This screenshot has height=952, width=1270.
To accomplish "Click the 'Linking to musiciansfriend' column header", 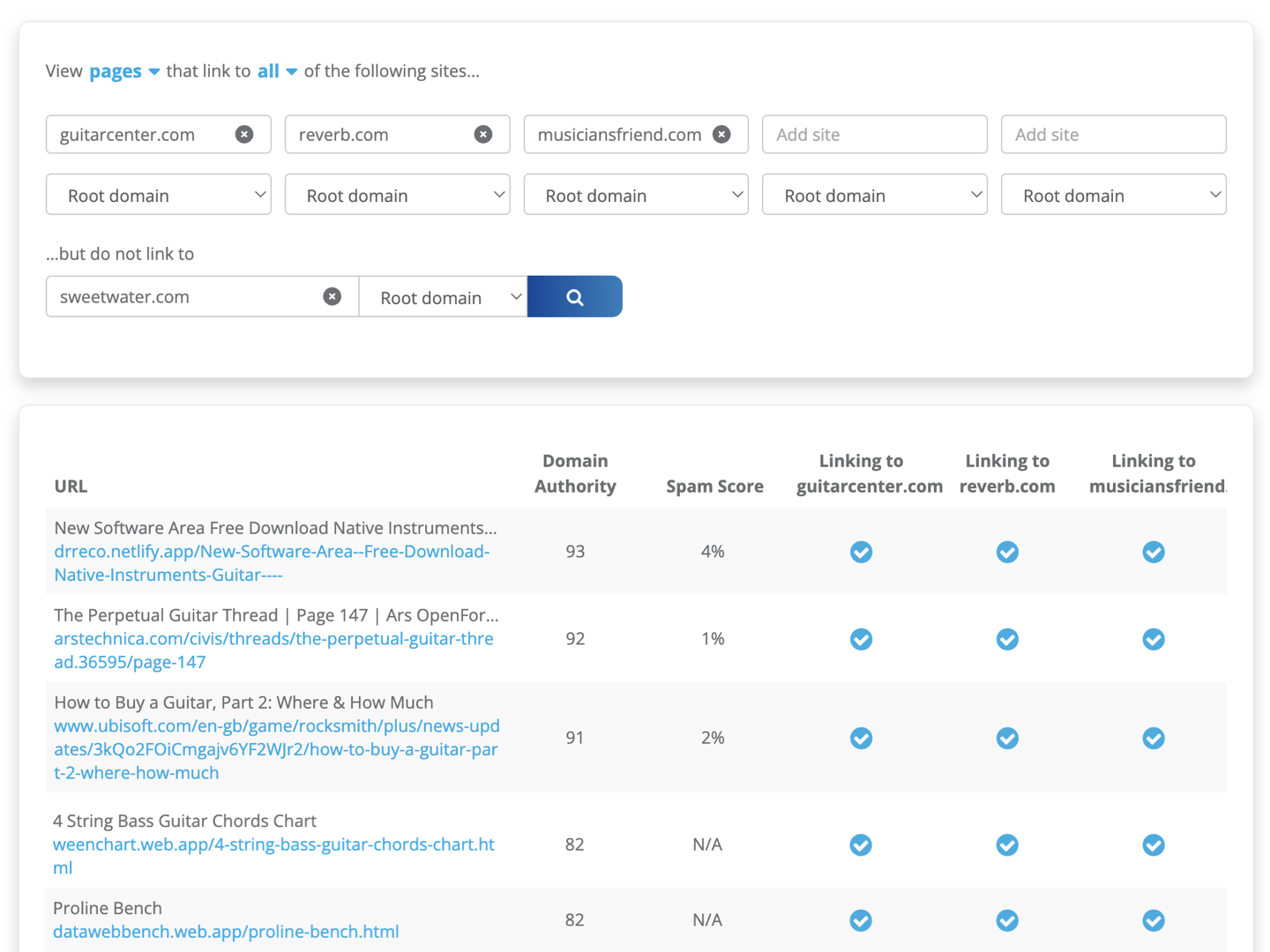I will tap(1157, 473).
